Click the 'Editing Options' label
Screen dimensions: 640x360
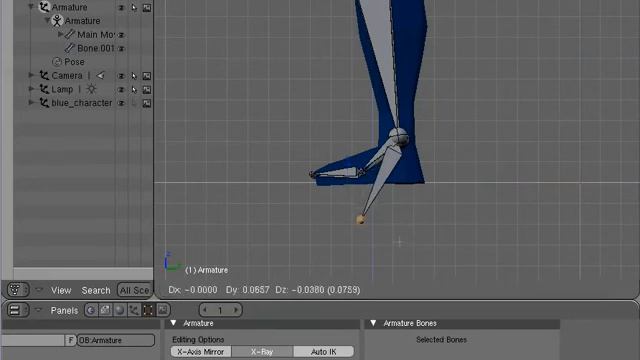click(x=198, y=340)
